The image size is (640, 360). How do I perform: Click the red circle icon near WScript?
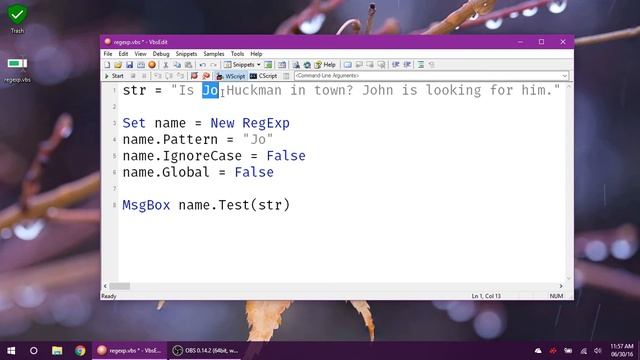click(x=194, y=76)
